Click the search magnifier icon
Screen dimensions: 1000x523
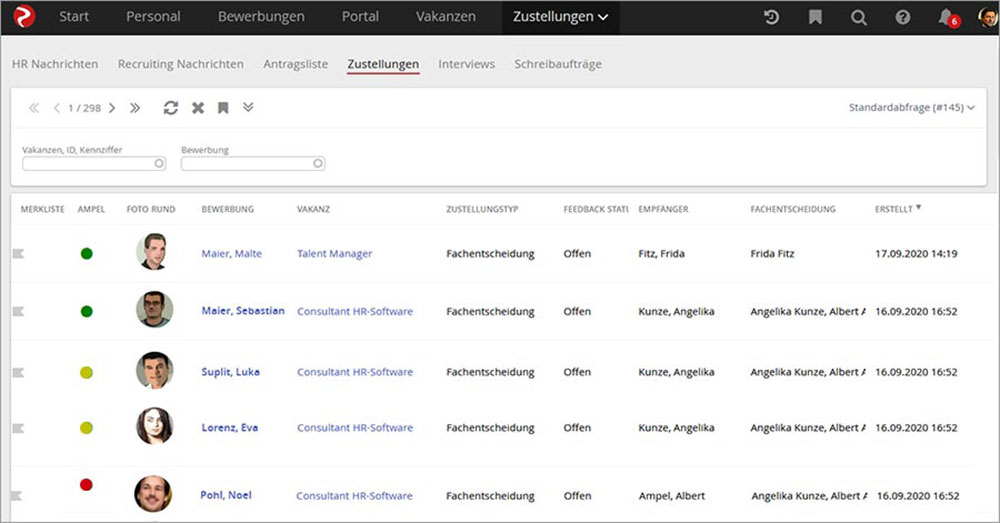[858, 17]
